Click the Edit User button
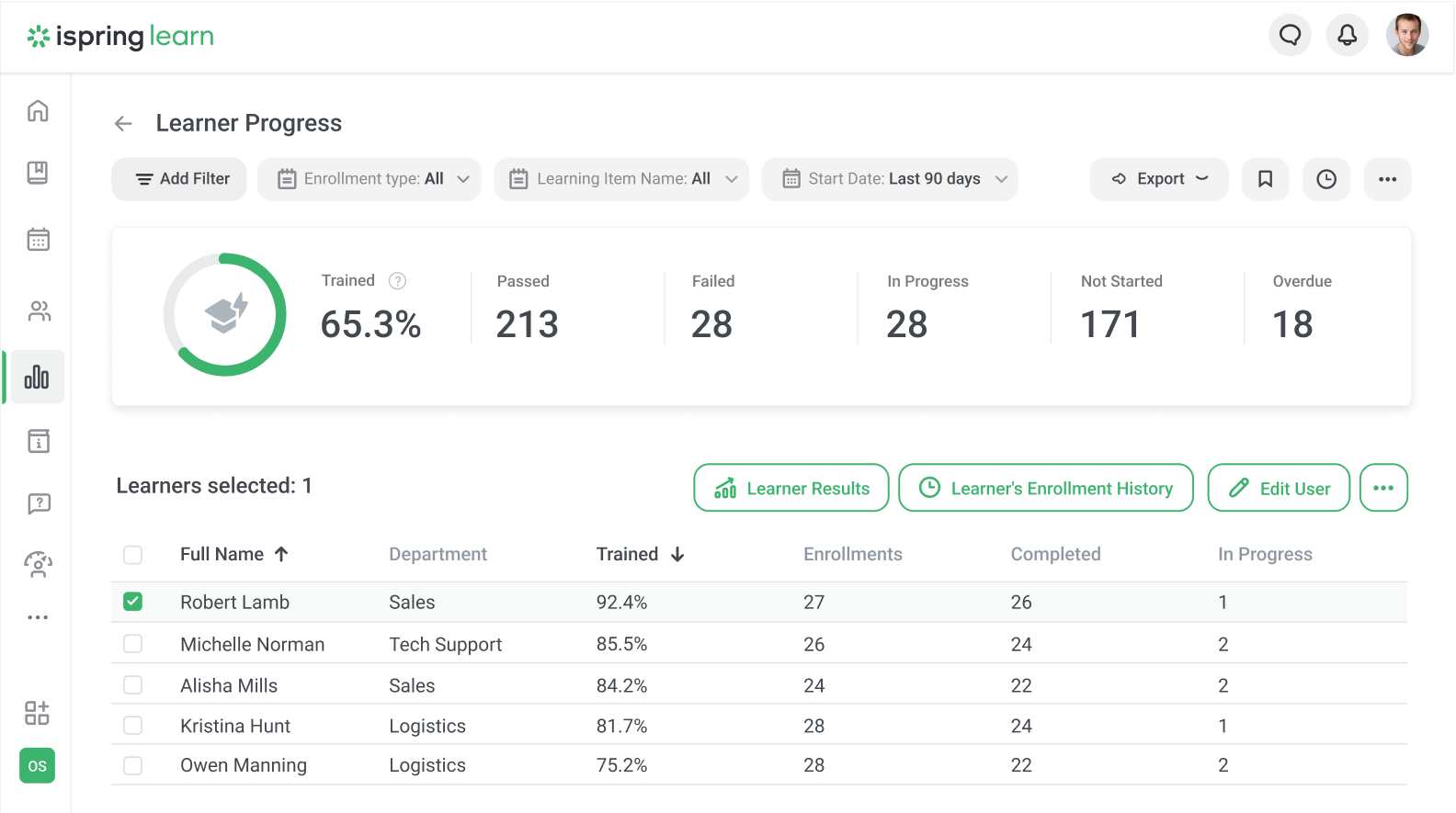The height and width of the screenshot is (813, 1456). (x=1278, y=488)
